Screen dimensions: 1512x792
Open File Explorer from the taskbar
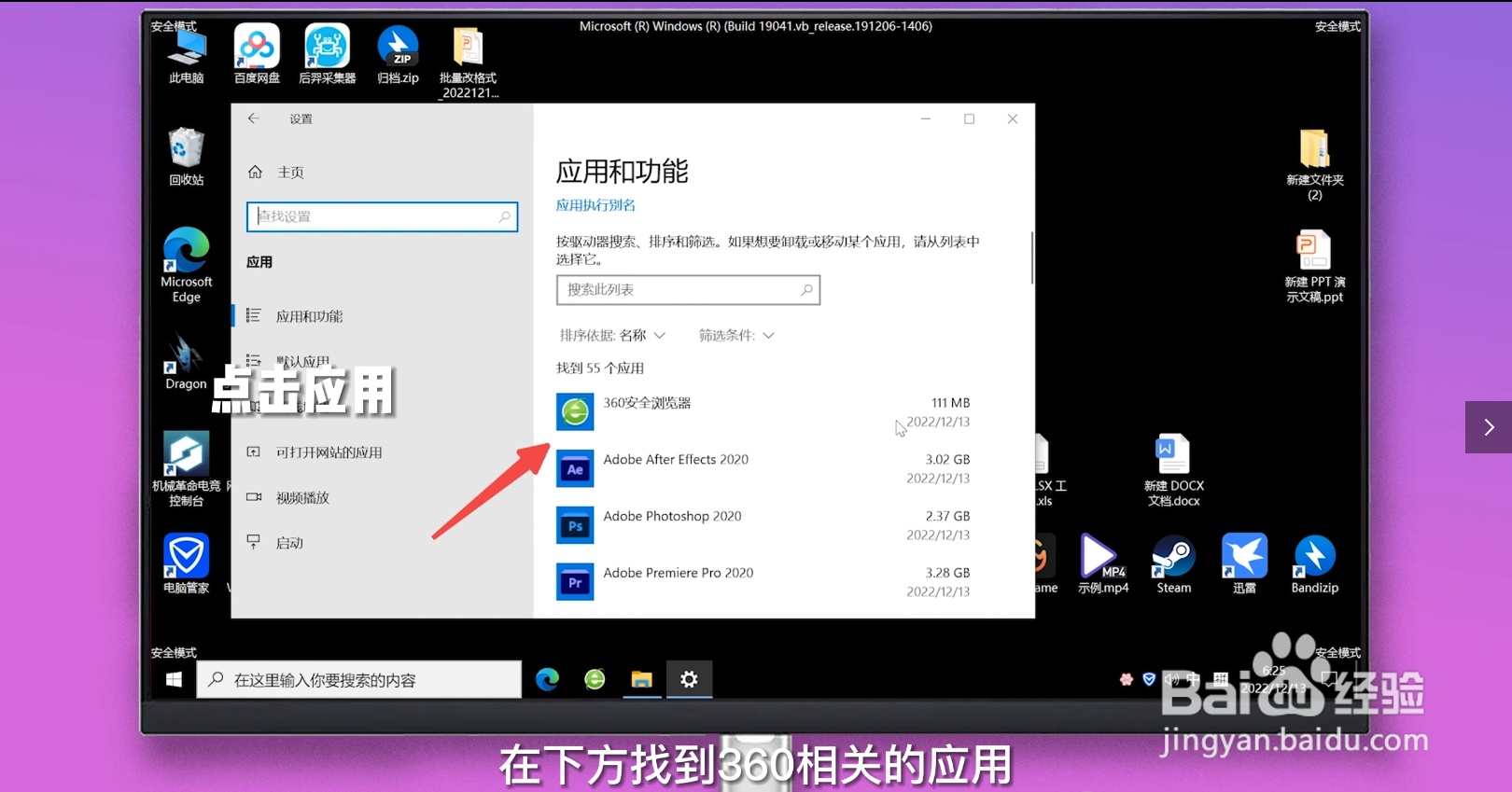642,680
